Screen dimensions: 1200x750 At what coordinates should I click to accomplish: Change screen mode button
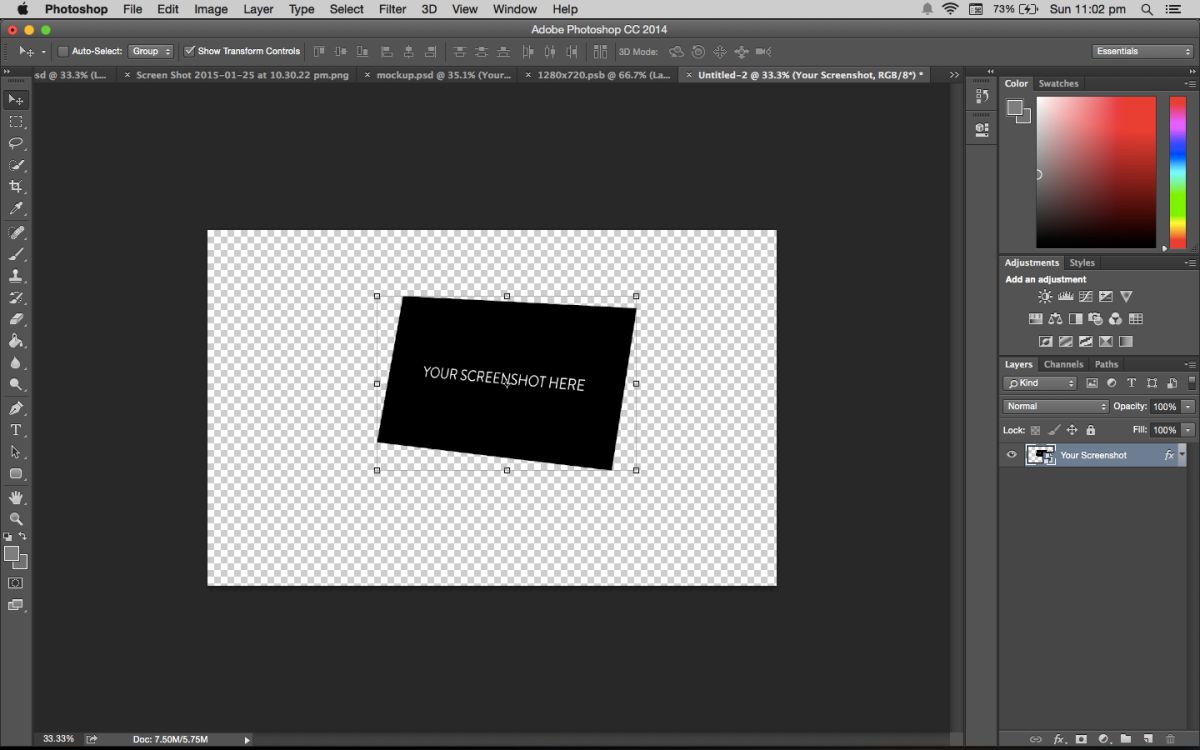coord(16,605)
